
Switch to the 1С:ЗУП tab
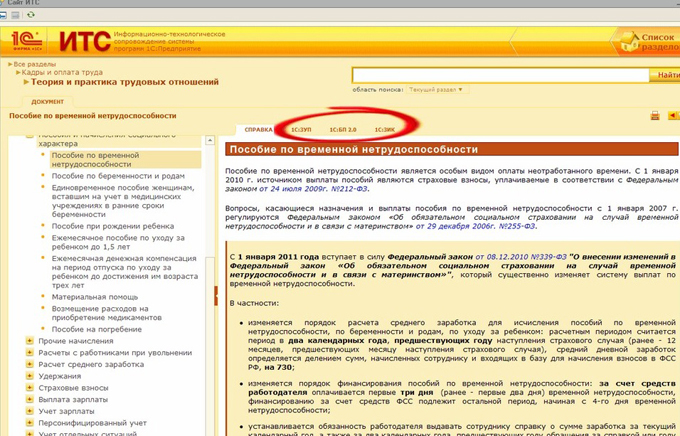click(301, 130)
